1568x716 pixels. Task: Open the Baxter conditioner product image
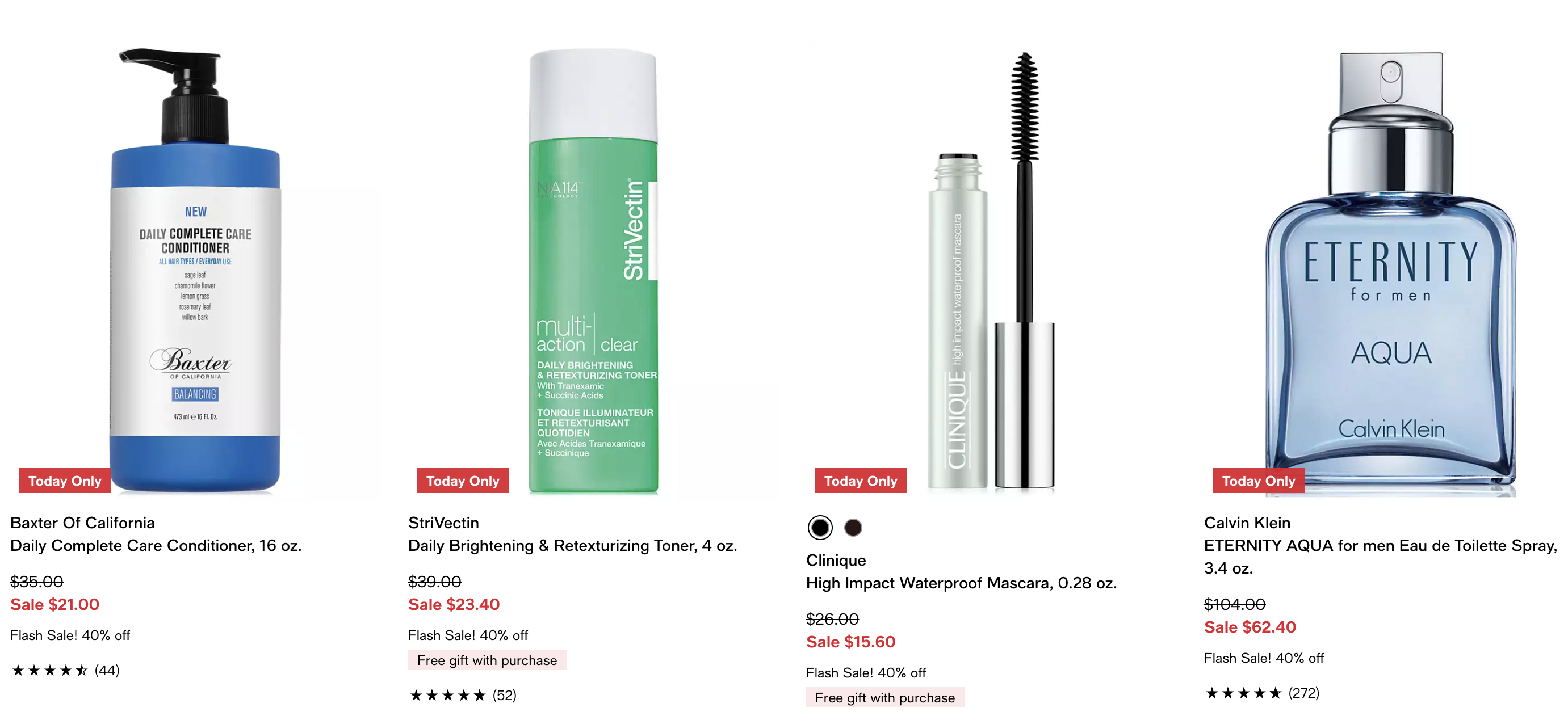tap(195, 270)
